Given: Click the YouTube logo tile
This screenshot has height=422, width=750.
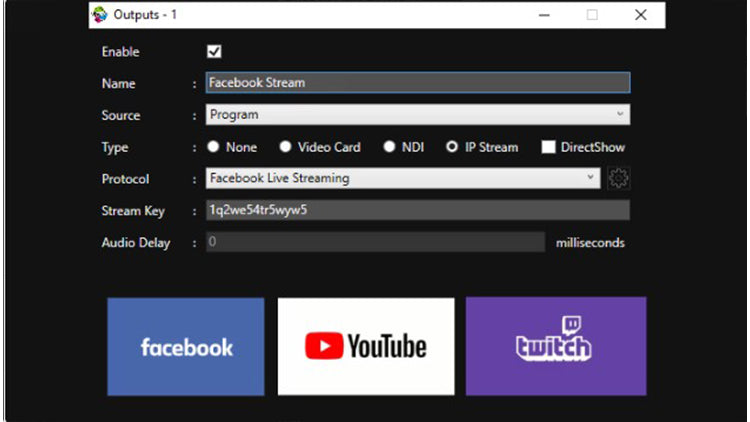Looking at the screenshot, I should [366, 346].
